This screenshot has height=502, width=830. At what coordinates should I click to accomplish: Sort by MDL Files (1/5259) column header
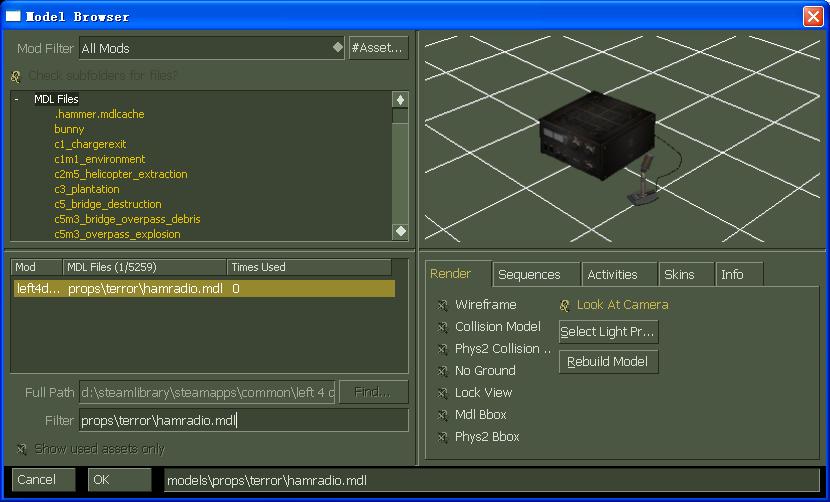click(x=145, y=267)
